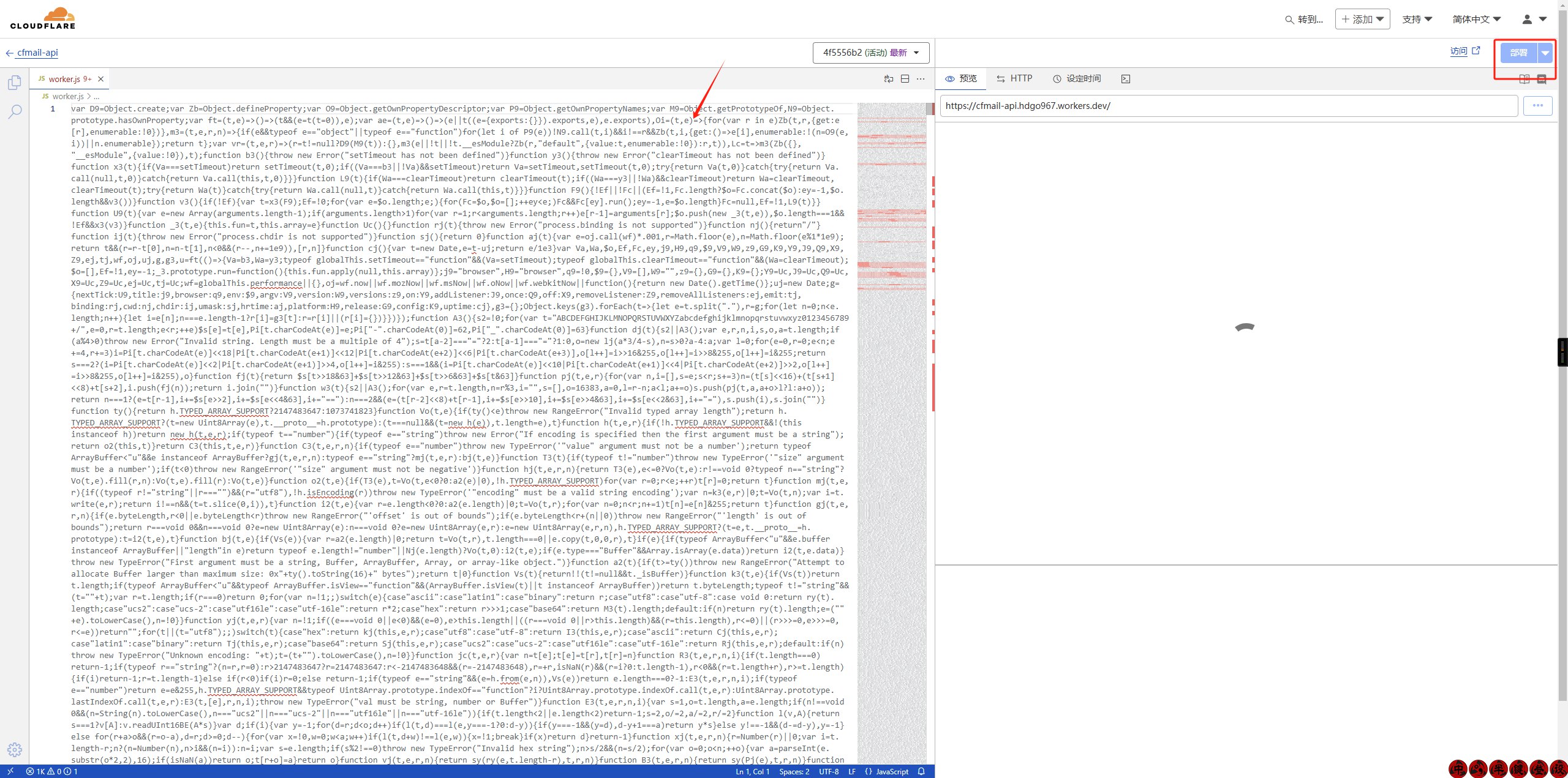
Task: Click the documentation book icon
Action: pyautogui.click(x=1525, y=79)
